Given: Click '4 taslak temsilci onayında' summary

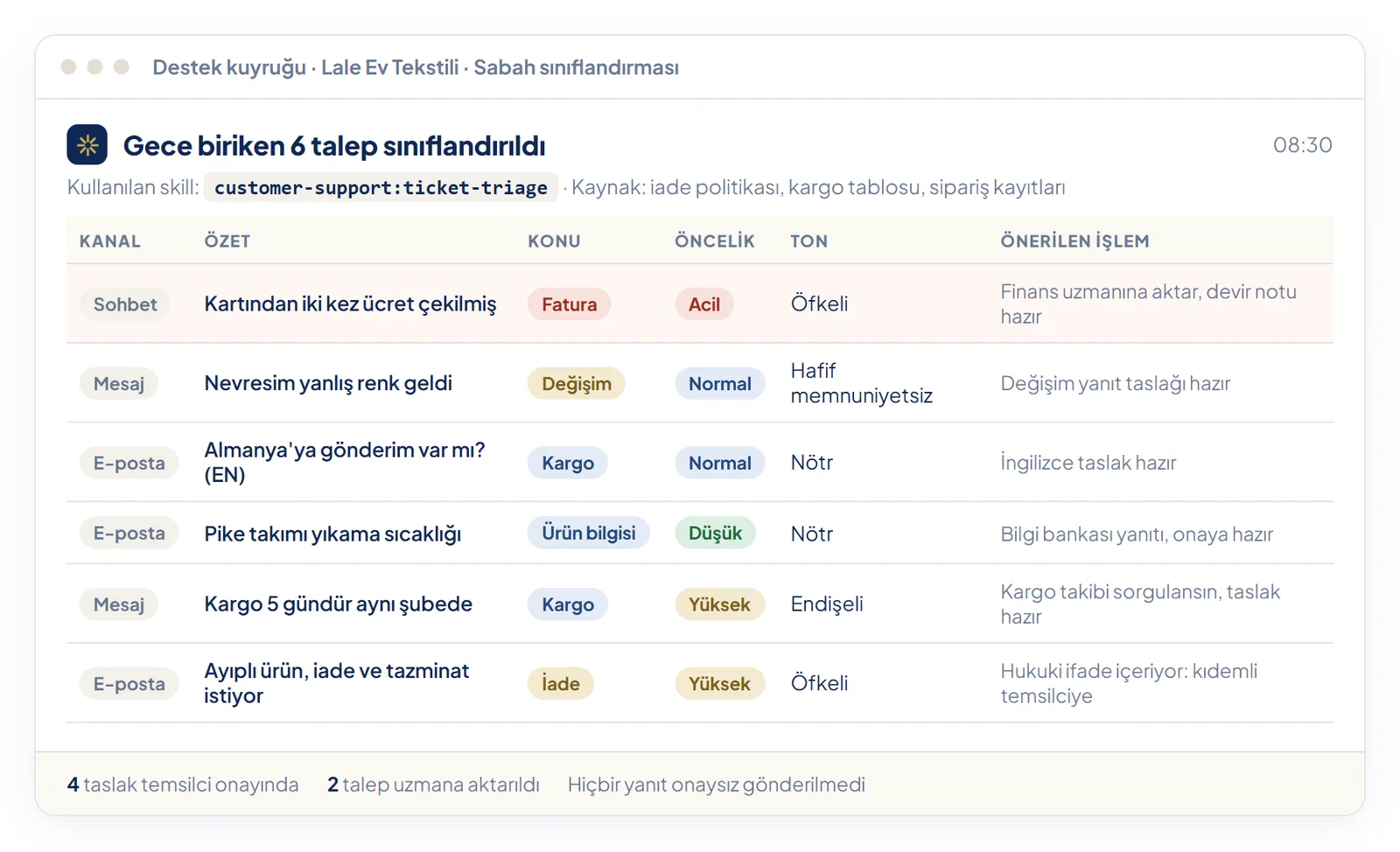Looking at the screenshot, I should pyautogui.click(x=183, y=785).
